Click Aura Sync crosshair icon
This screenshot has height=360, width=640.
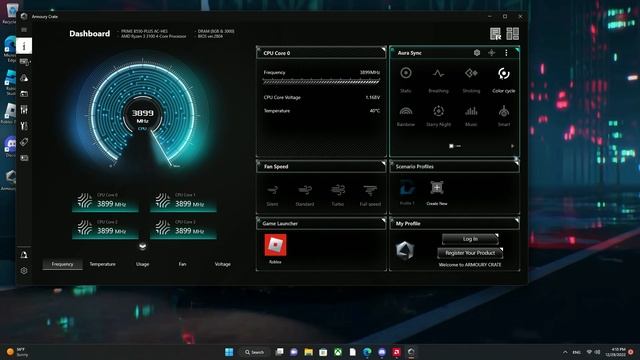click(x=491, y=53)
